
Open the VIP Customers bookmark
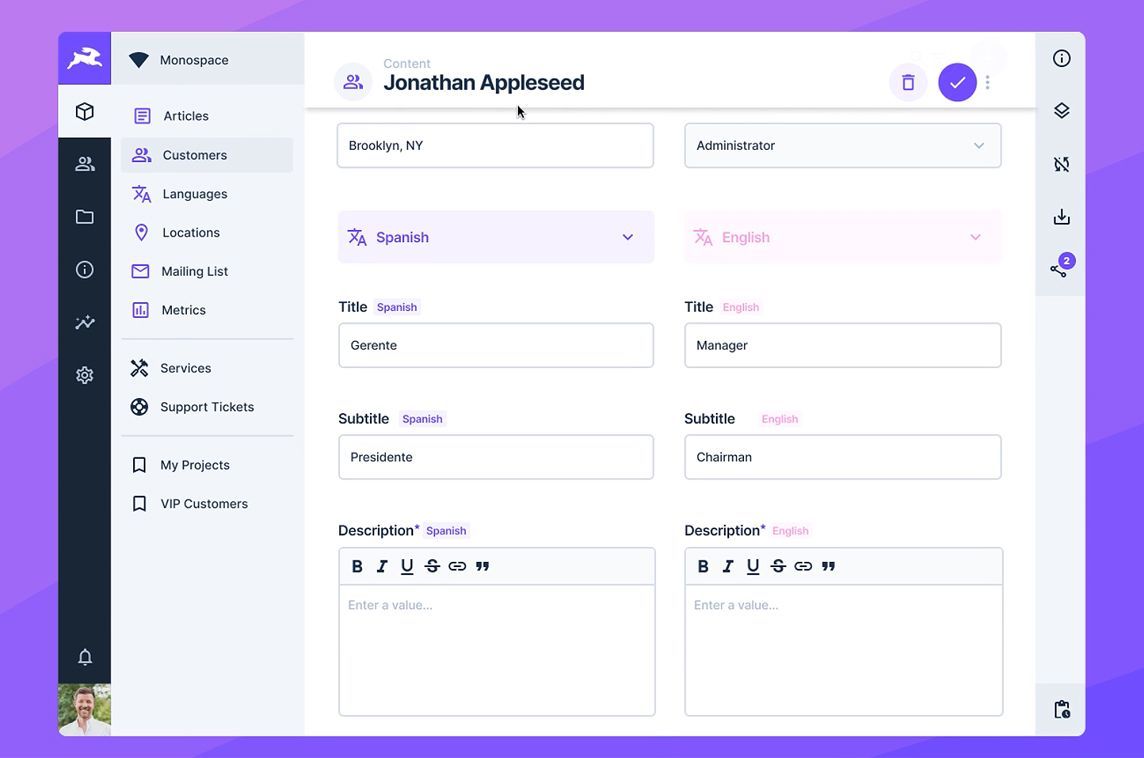point(204,504)
